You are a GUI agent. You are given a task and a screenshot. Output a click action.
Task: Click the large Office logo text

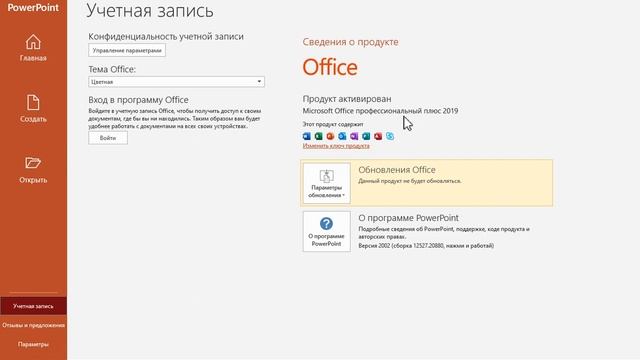click(x=330, y=67)
